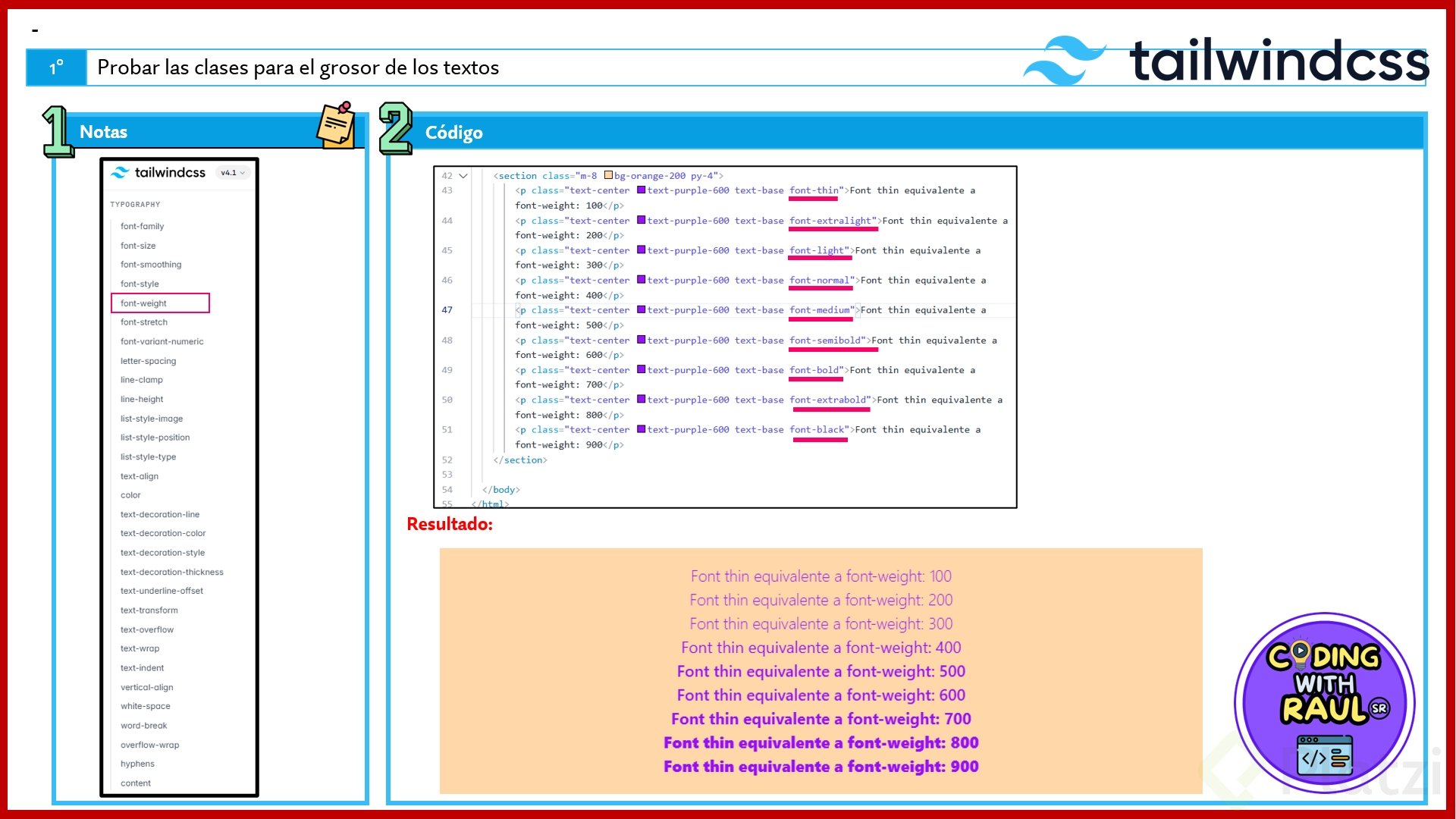Click the font-extrabold class in the code
This screenshot has width=1456, height=819.
click(830, 400)
